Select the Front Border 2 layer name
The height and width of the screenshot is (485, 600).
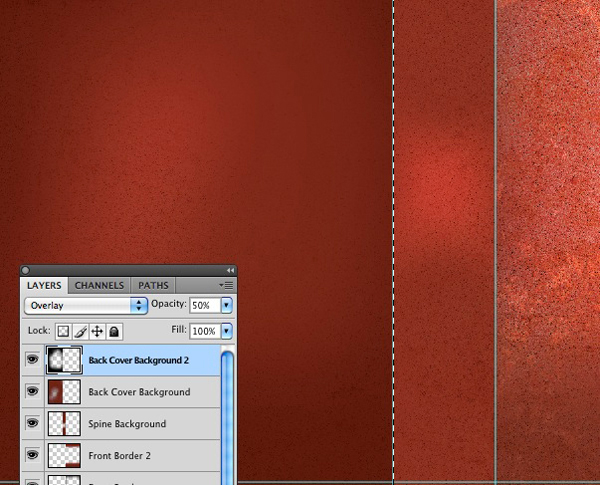119,456
